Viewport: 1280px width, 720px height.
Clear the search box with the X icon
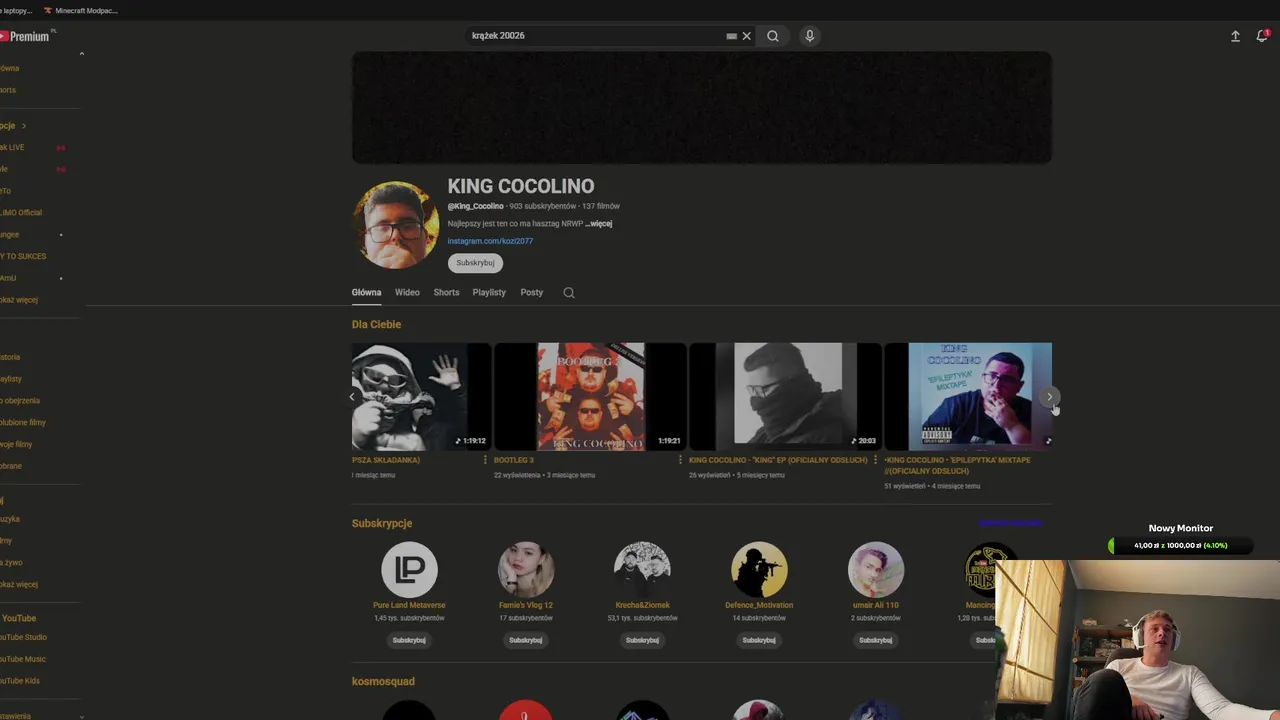pyautogui.click(x=746, y=36)
